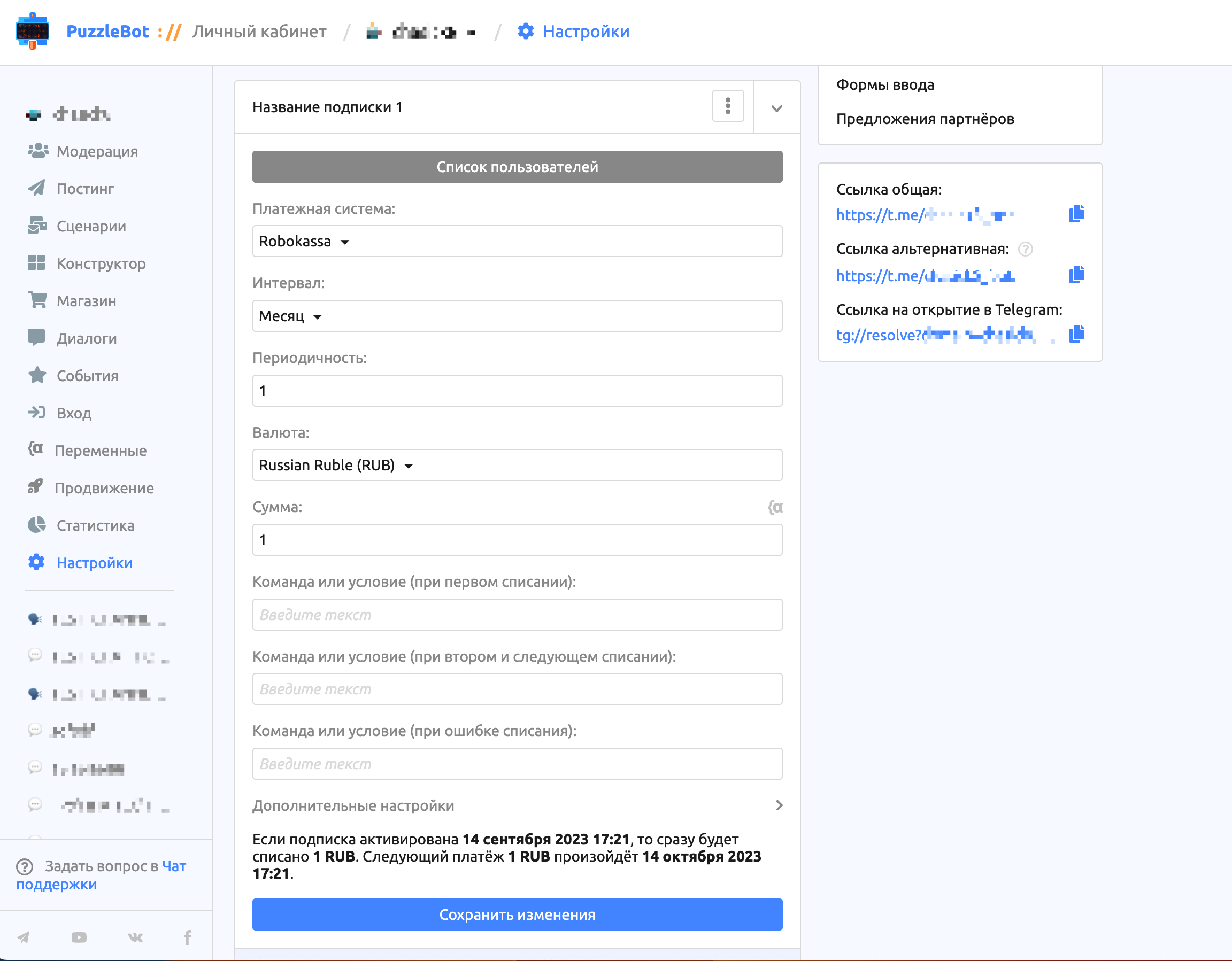
Task: Open payment system dropdown "Robokassa"
Action: pyautogui.click(x=517, y=241)
